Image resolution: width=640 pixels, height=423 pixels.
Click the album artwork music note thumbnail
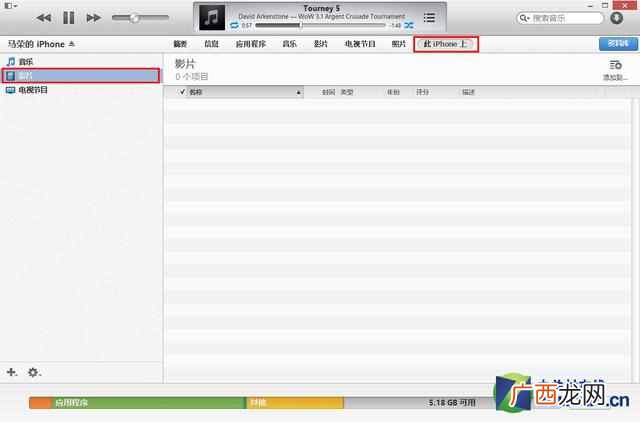211,18
